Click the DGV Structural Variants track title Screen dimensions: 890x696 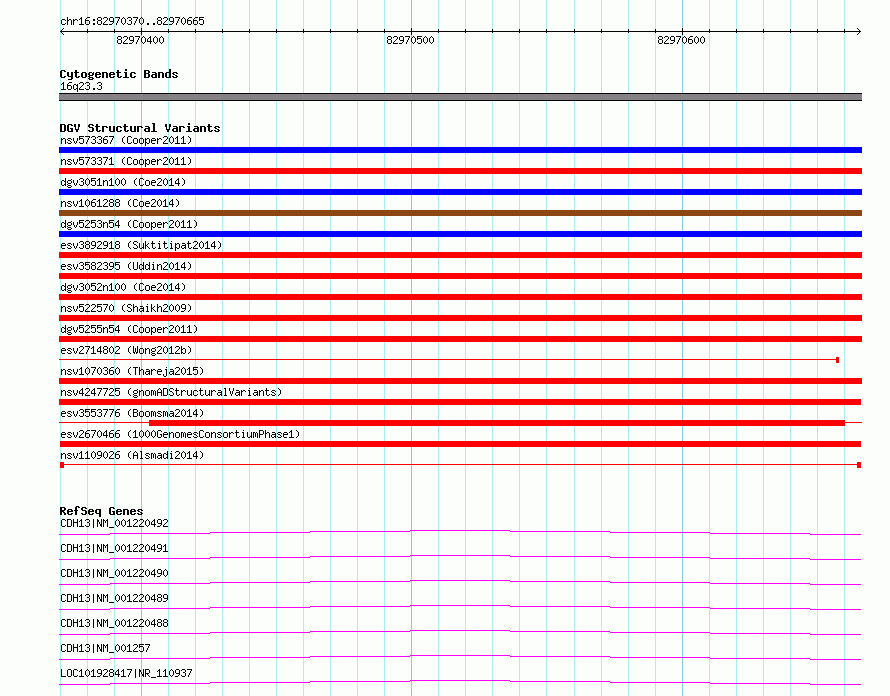tap(140, 128)
